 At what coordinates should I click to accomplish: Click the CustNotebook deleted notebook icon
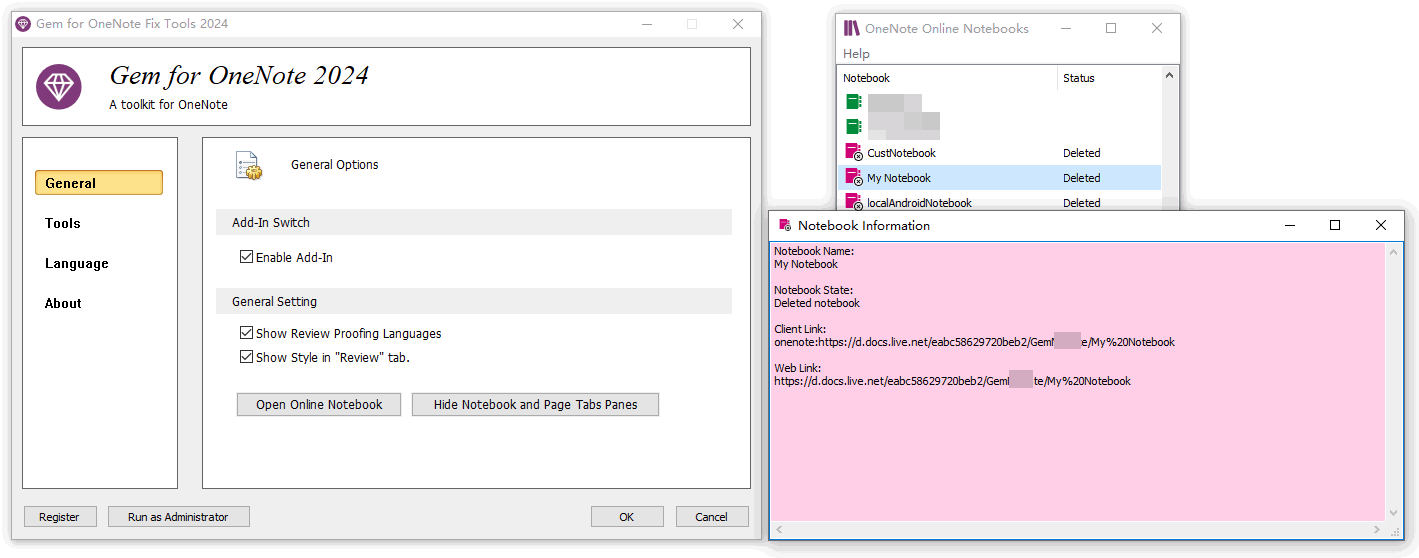[853, 152]
